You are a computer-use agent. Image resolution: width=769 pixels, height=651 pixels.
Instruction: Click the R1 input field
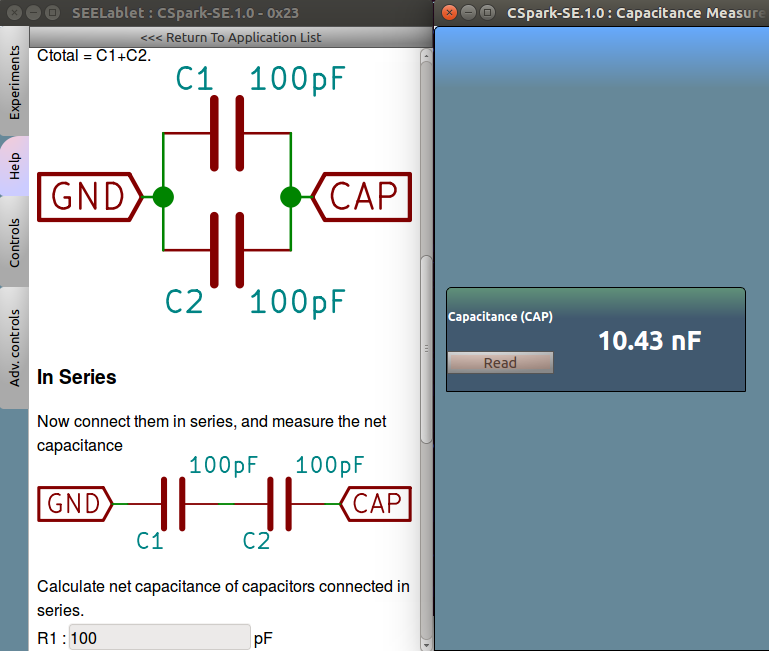coord(159,637)
